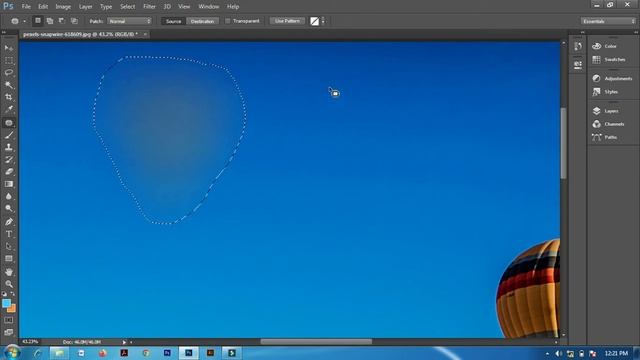
Task: Click the Source patch button
Action: point(173,21)
